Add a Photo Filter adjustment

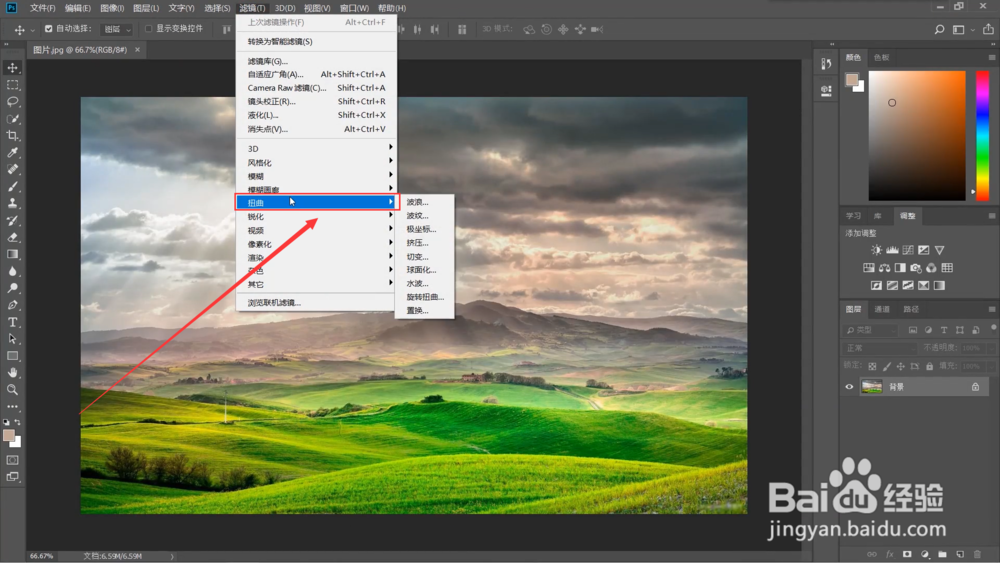tap(916, 268)
